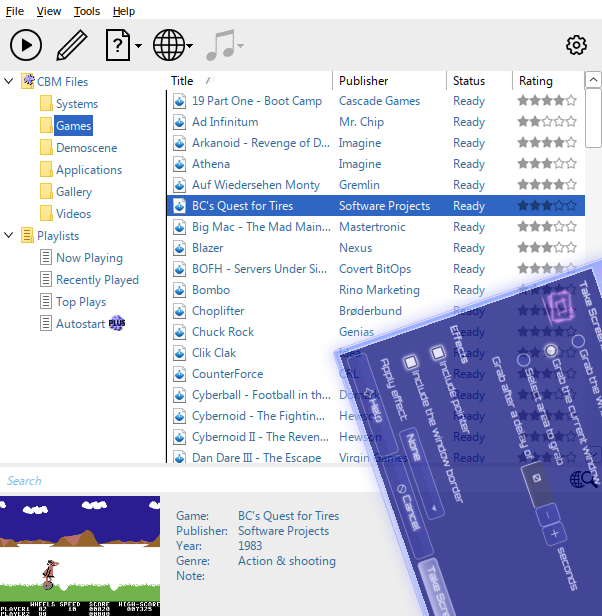Click the pink screenshot icon in Take Screenshot dialog
The image size is (602, 616).
click(x=561, y=307)
